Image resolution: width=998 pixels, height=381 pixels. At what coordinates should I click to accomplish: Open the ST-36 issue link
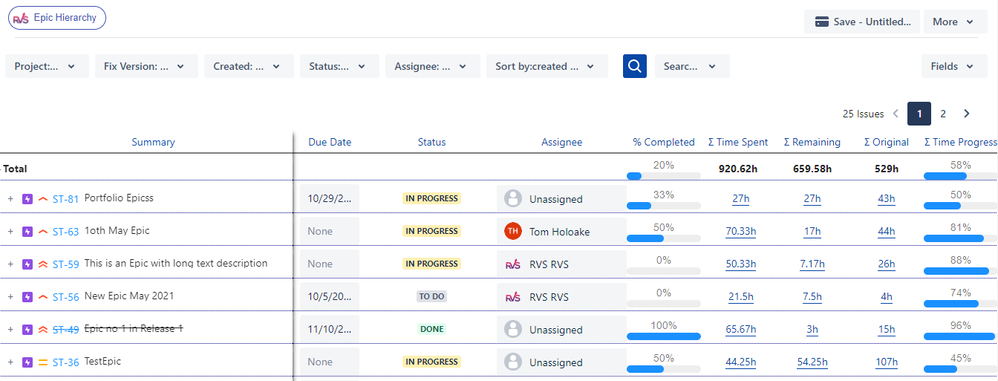coord(66,363)
